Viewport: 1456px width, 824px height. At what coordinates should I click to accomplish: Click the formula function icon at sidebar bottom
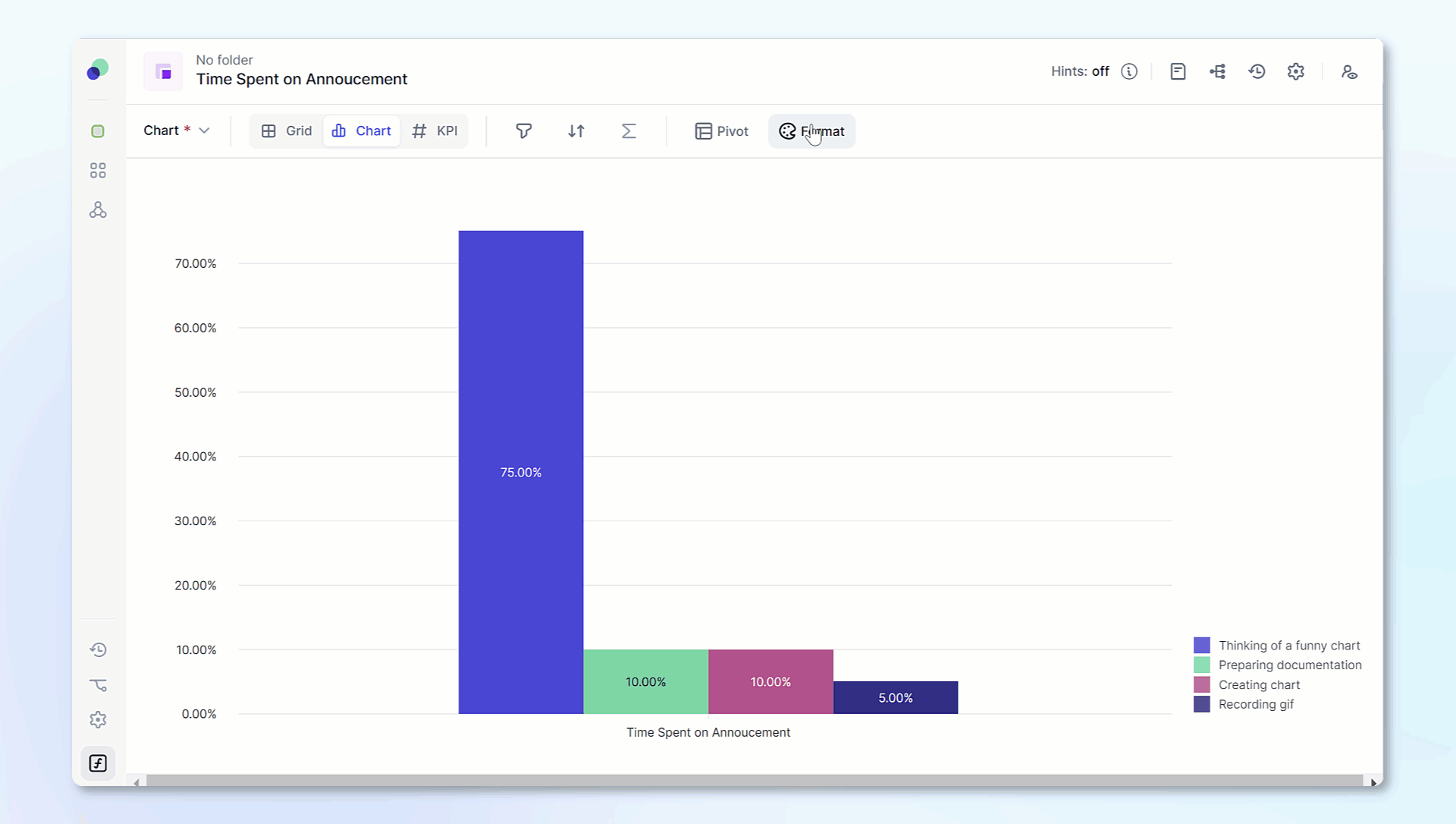pyautogui.click(x=98, y=763)
